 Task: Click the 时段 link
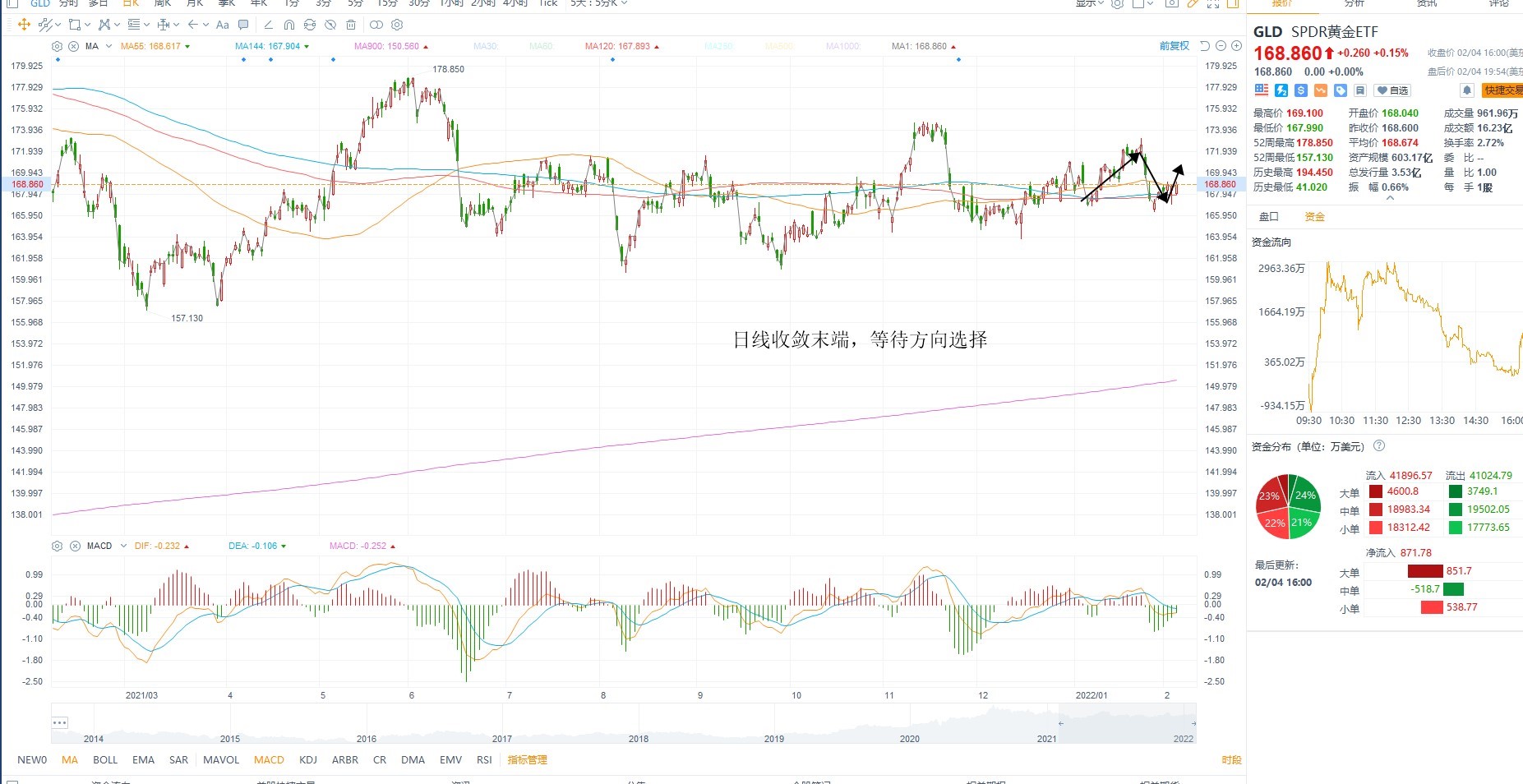[1231, 760]
